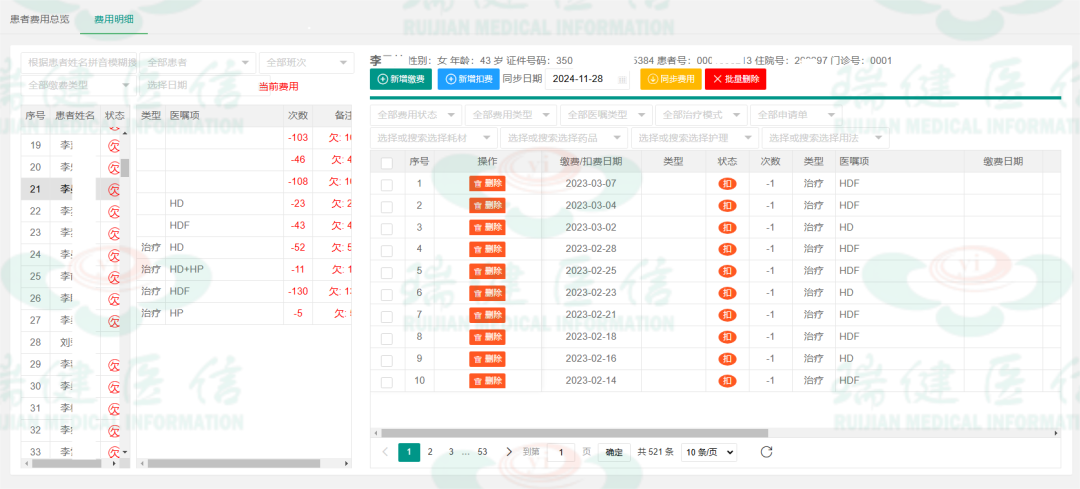Delete the 2023-02-28 fee record
This screenshot has width=1080, height=489.
click(x=487, y=249)
